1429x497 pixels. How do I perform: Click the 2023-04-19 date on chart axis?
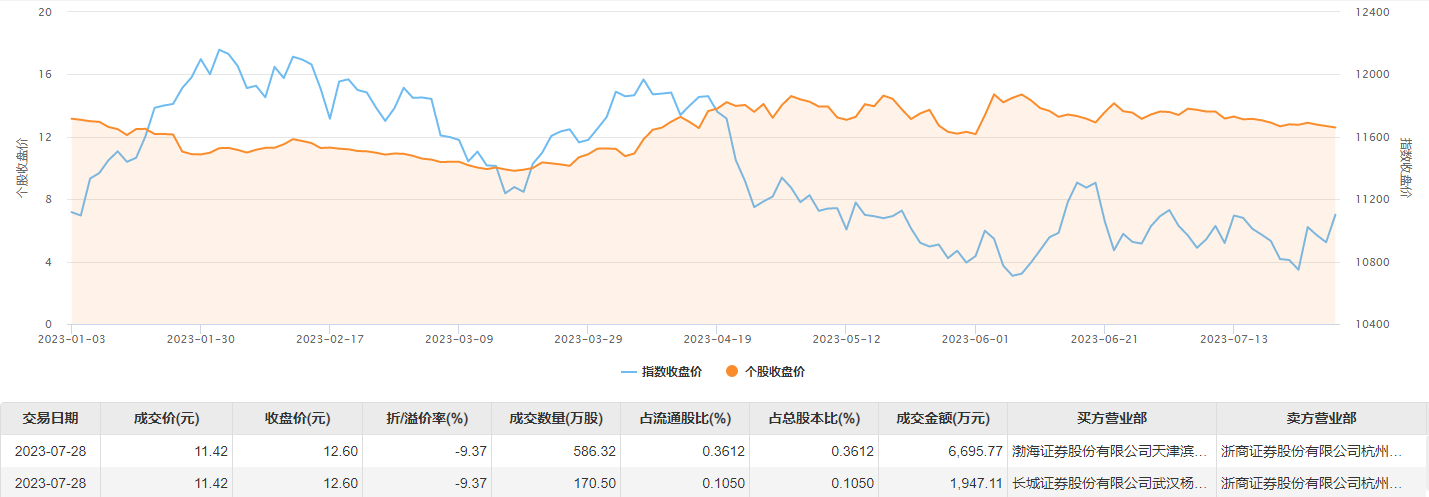point(716,339)
